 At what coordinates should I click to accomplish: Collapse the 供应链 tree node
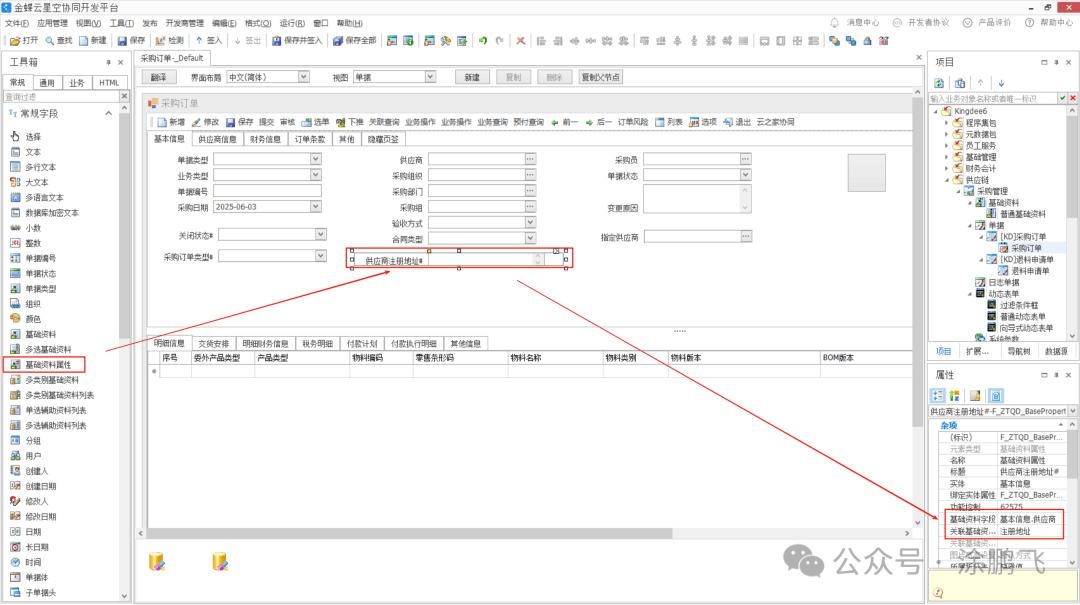[946, 180]
